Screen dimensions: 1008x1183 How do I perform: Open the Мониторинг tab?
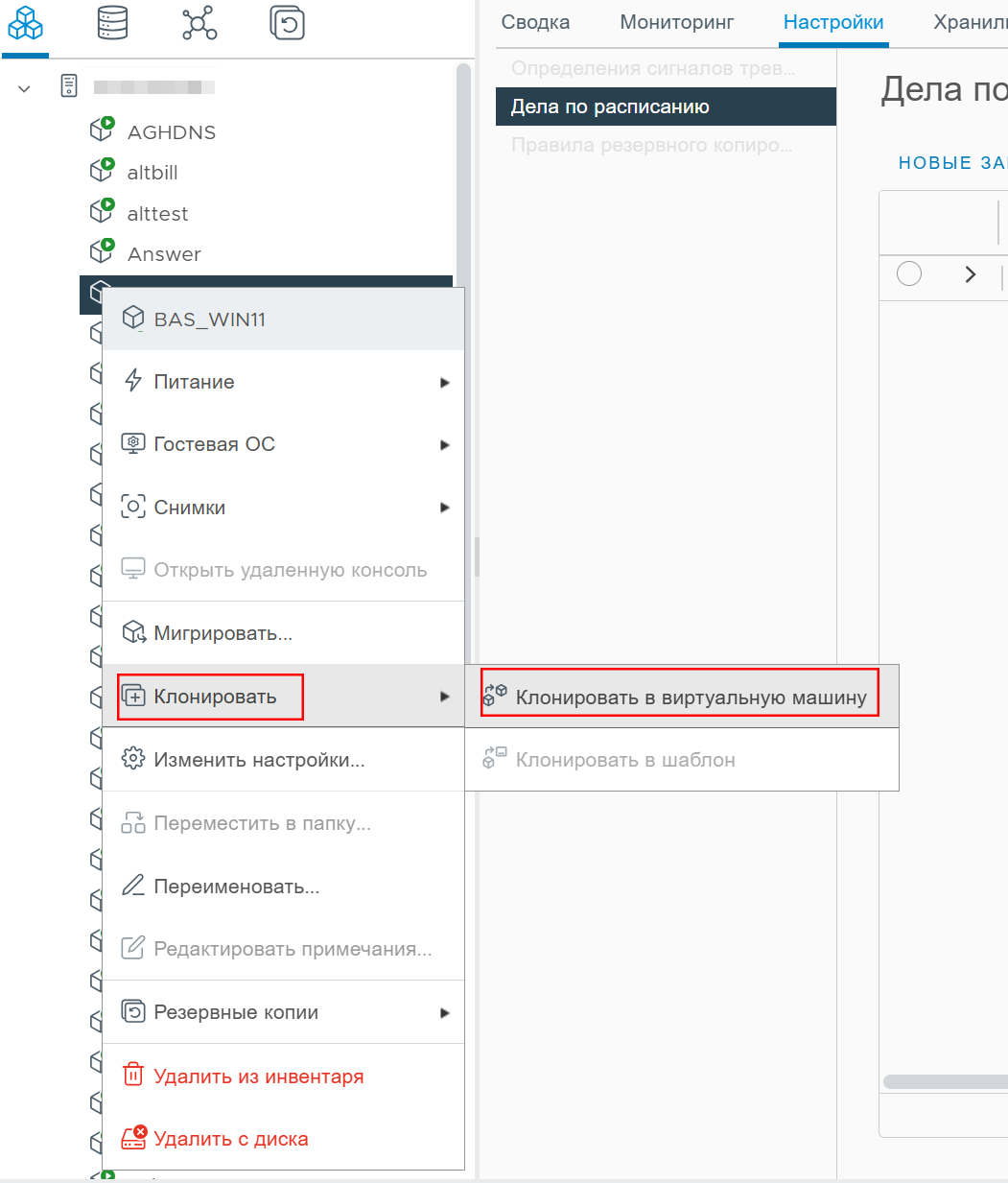677,22
